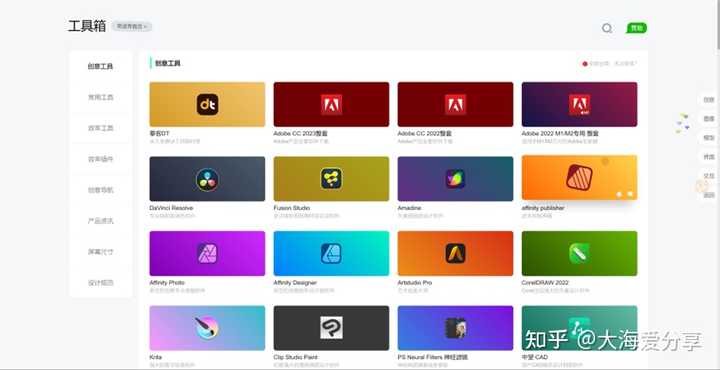Click the green button at top right

pyautogui.click(x=636, y=28)
